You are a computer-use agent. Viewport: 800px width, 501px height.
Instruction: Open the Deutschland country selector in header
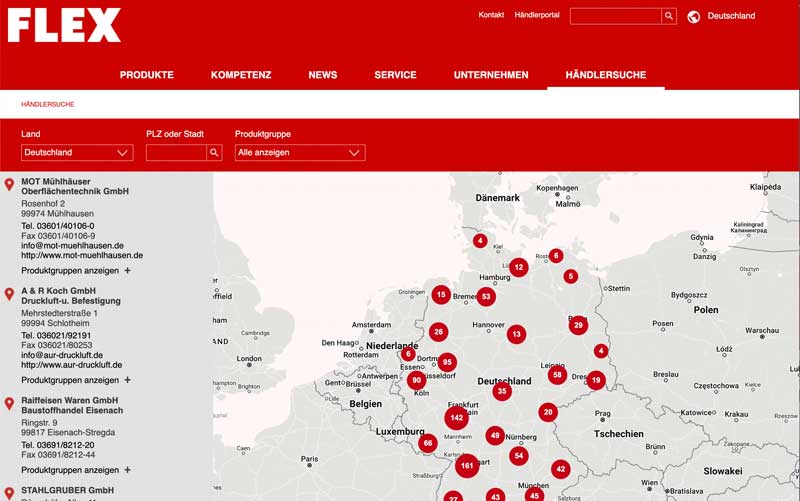(731, 16)
